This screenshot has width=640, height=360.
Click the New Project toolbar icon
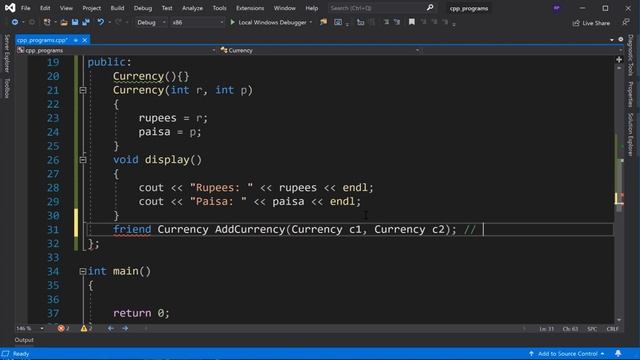47,22
